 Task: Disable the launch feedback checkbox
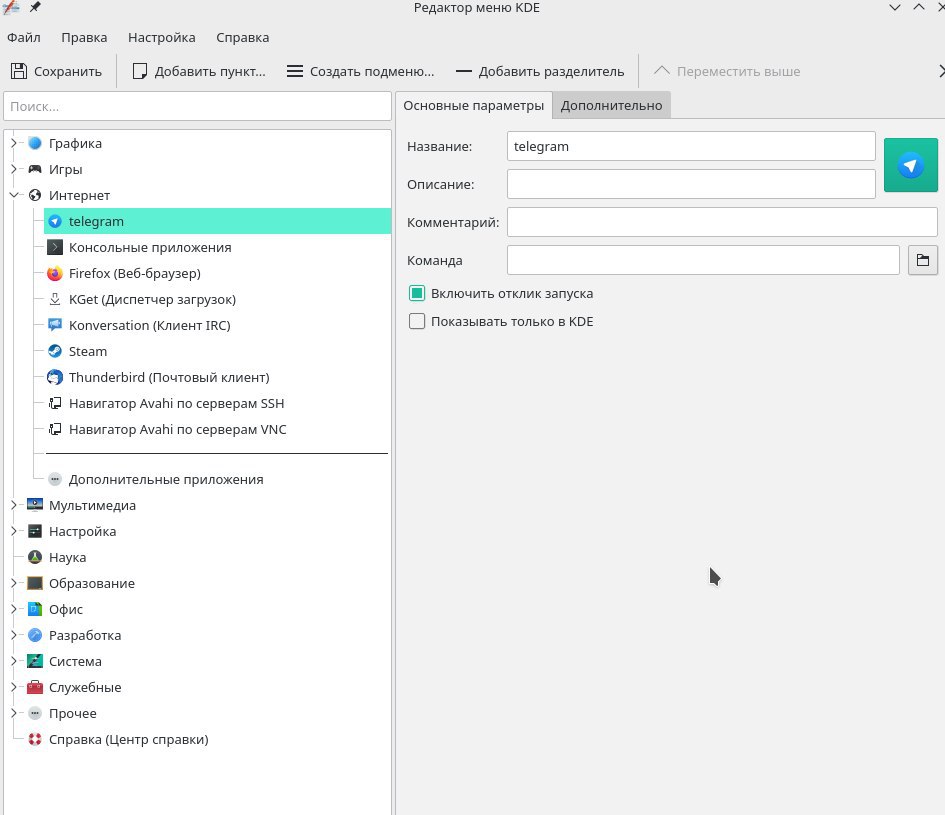pos(416,294)
